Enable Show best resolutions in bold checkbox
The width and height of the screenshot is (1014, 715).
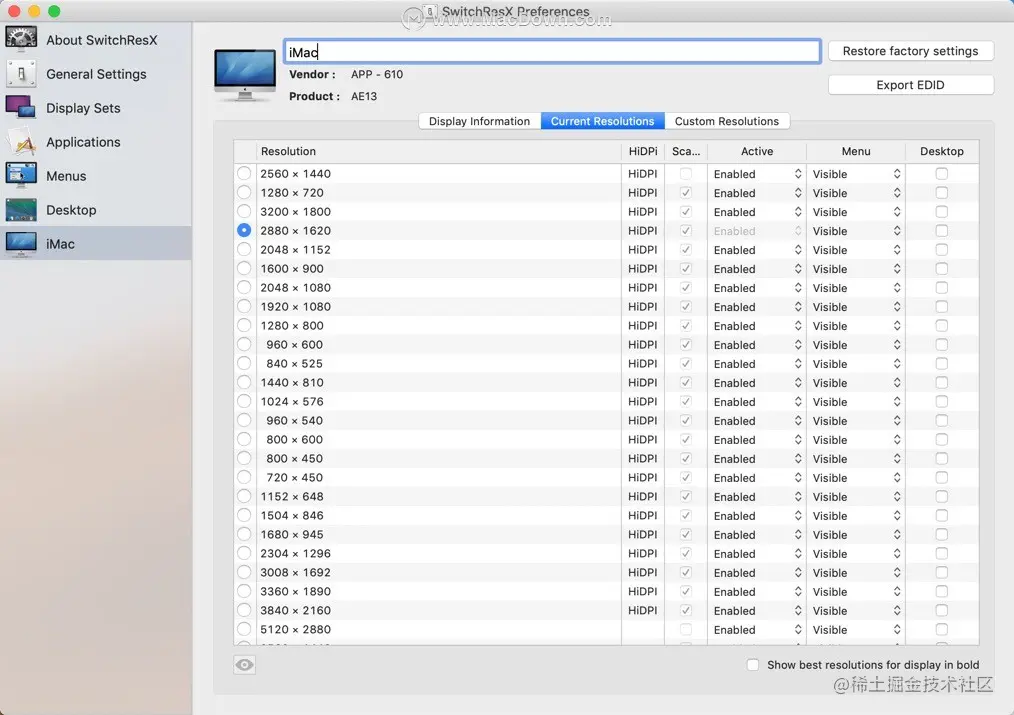[753, 665]
